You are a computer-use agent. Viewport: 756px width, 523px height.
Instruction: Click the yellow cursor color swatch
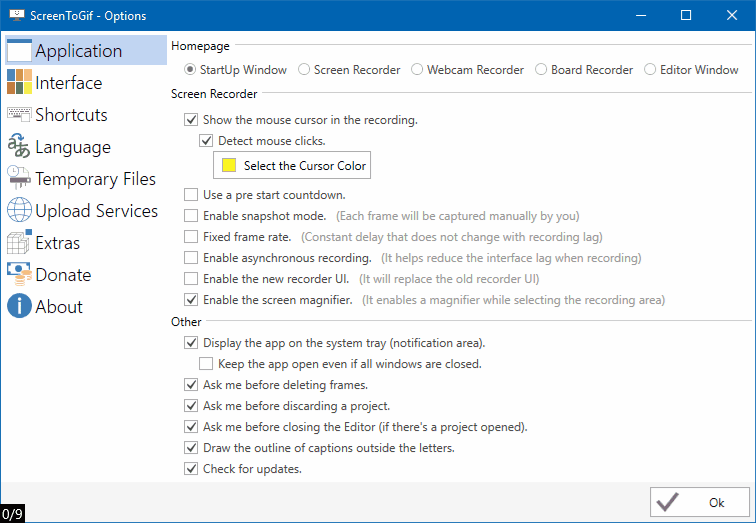pos(229,165)
